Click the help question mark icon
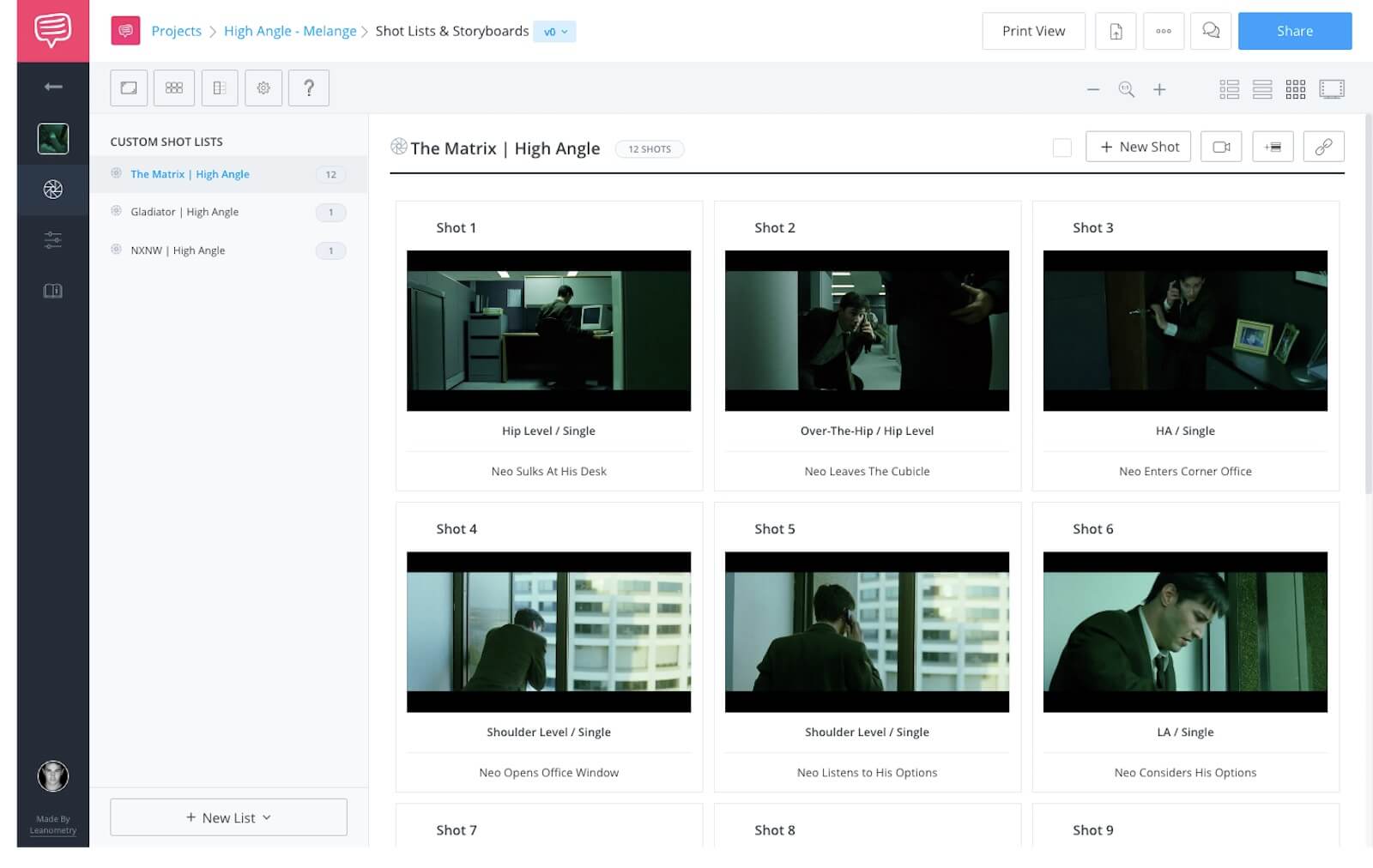This screenshot has width=1373, height=868. (x=309, y=87)
